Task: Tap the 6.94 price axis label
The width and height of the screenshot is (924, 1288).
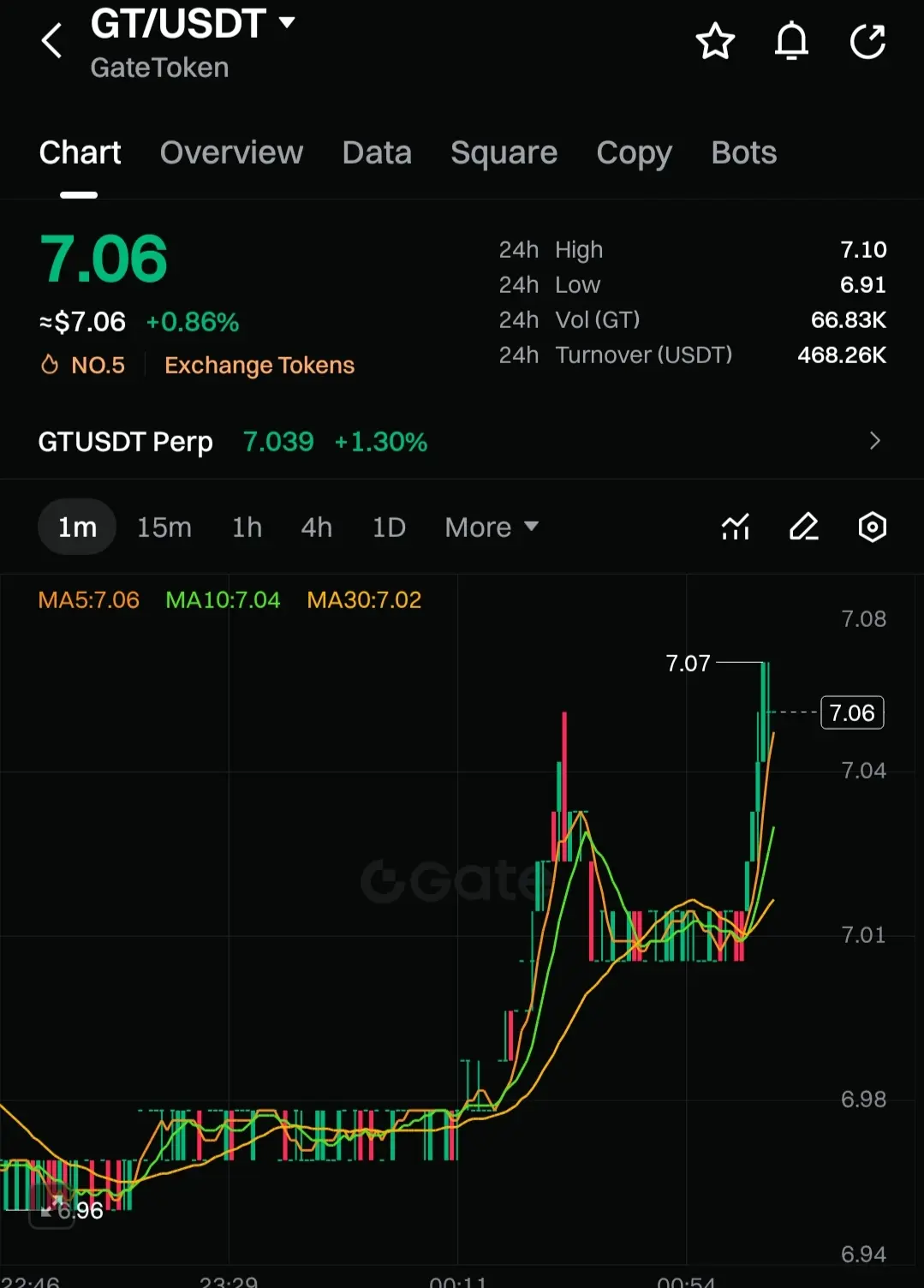Action: click(x=863, y=1254)
